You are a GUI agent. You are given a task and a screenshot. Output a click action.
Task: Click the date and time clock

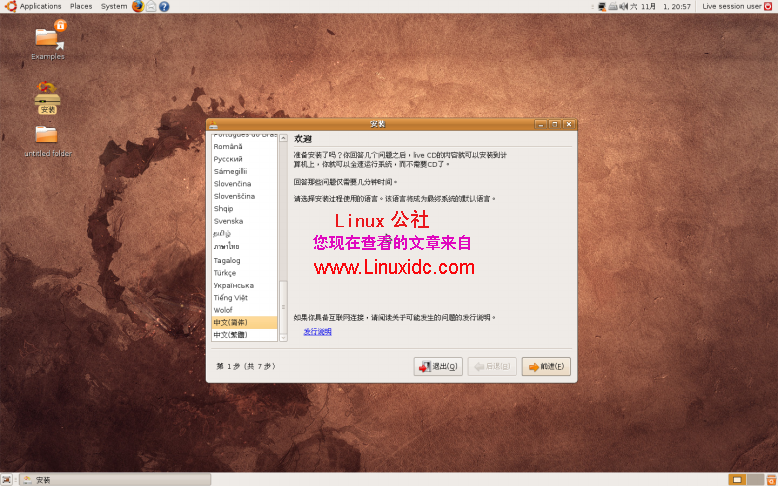click(660, 6)
